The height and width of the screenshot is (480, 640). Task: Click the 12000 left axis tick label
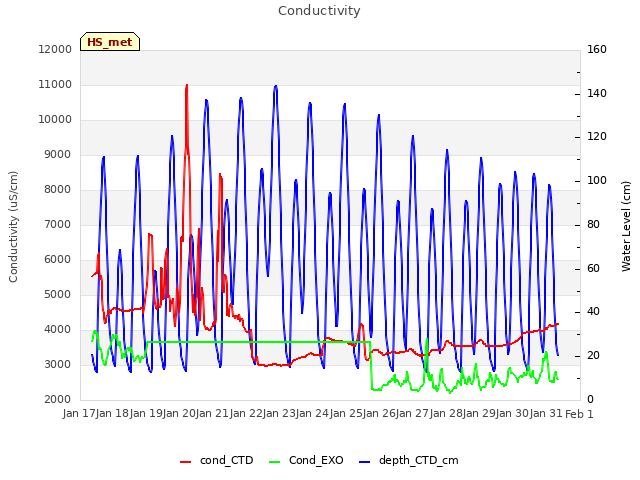(x=55, y=49)
